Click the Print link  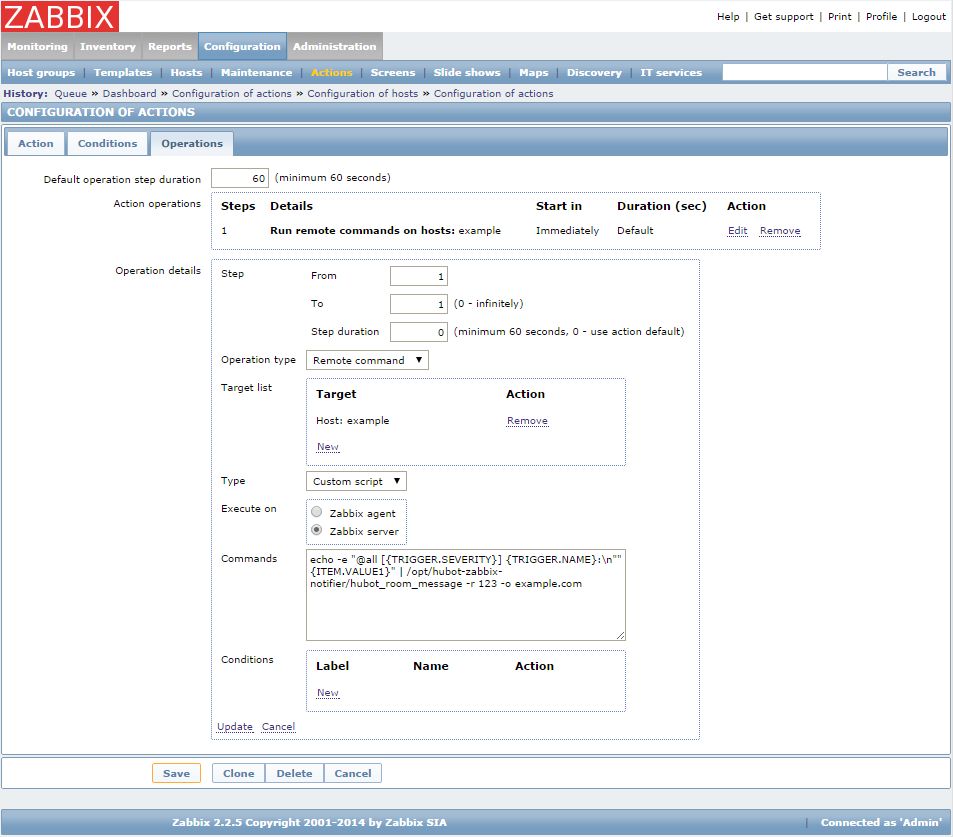(839, 16)
